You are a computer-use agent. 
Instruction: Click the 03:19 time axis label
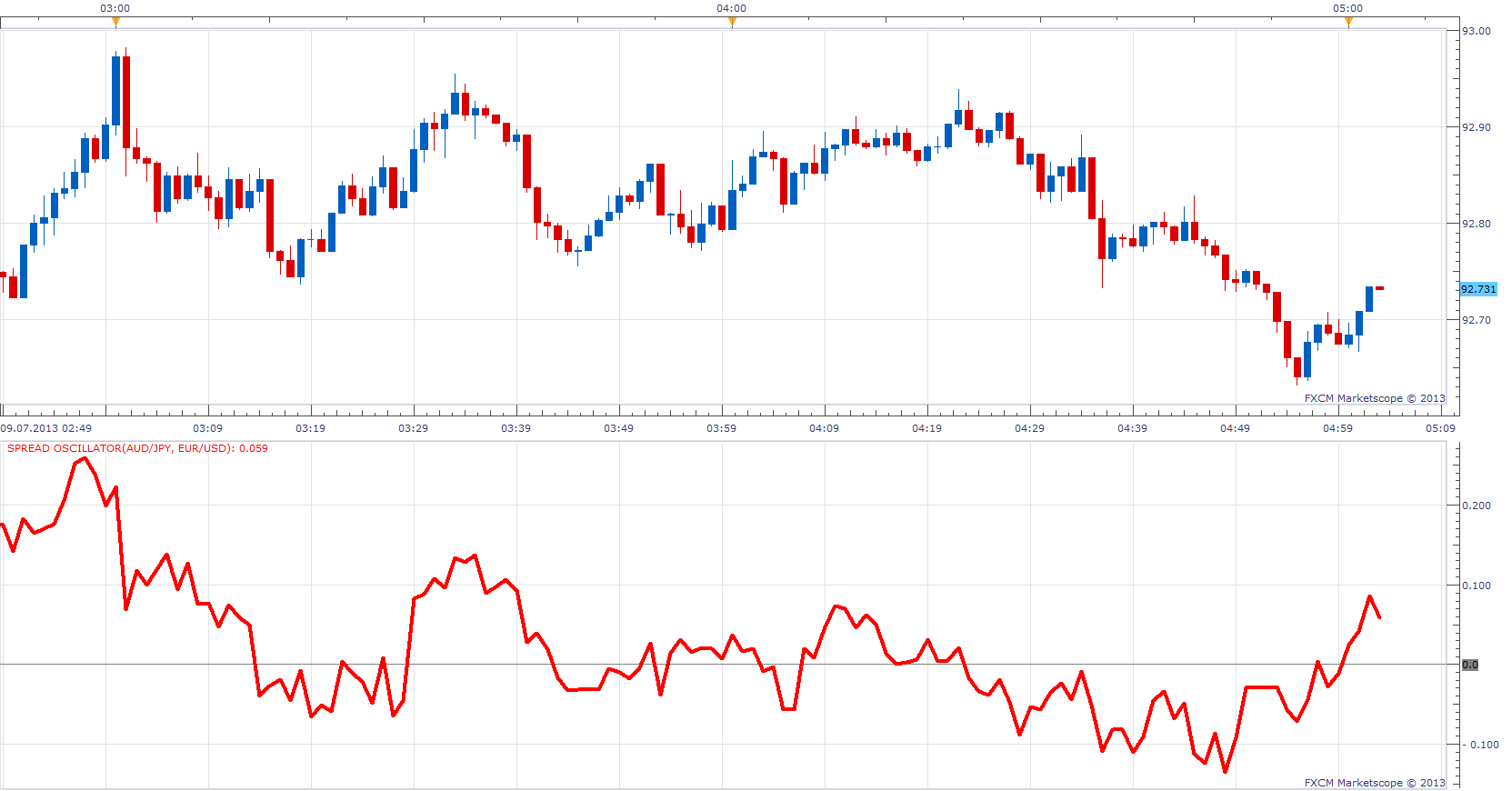coord(311,428)
